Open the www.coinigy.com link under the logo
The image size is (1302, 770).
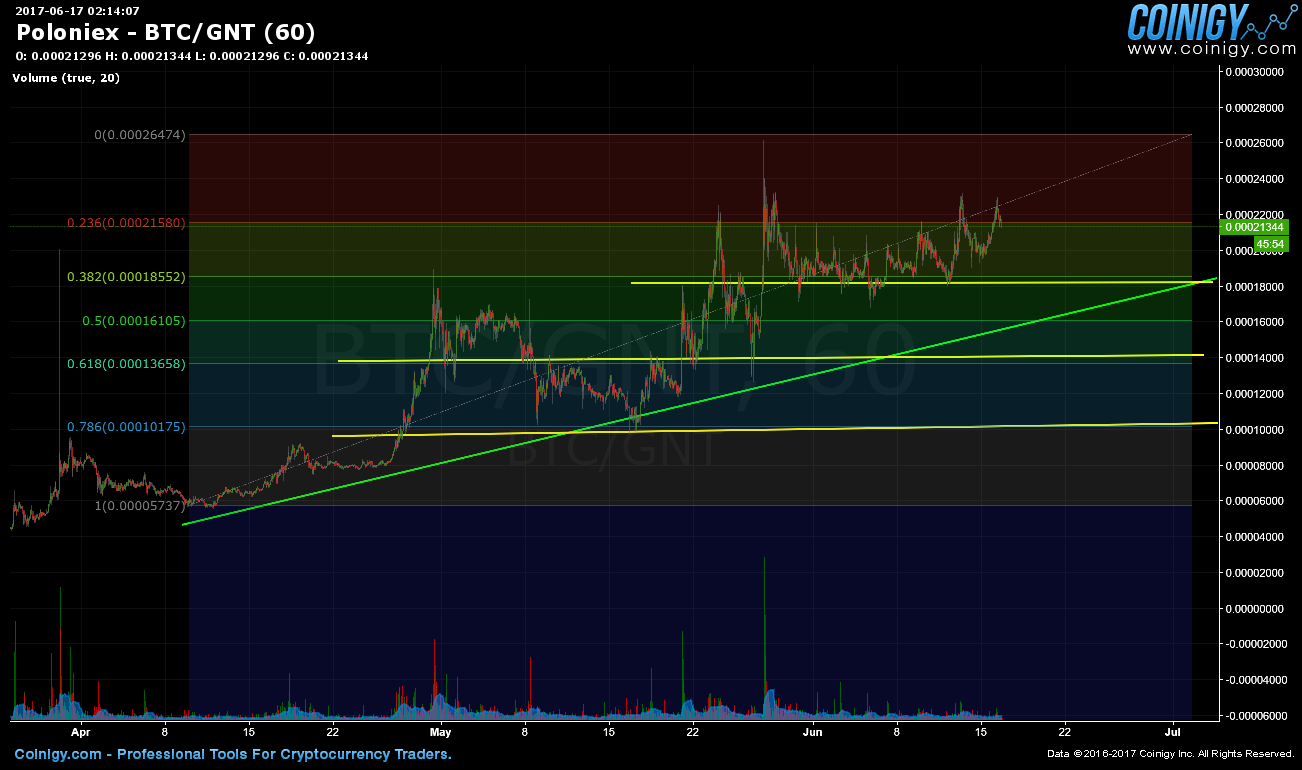tap(1211, 48)
